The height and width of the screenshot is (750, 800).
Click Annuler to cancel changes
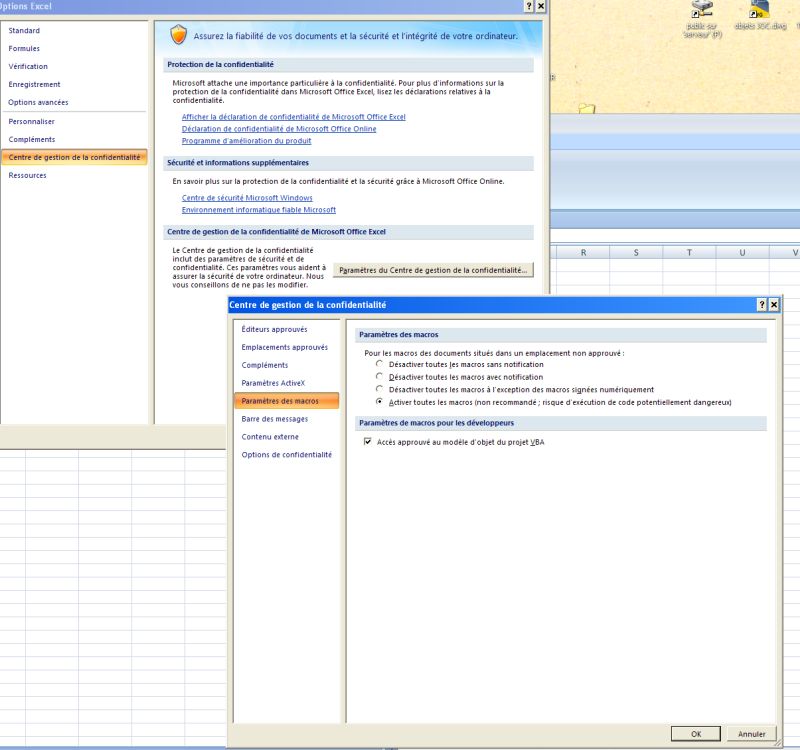[x=751, y=734]
